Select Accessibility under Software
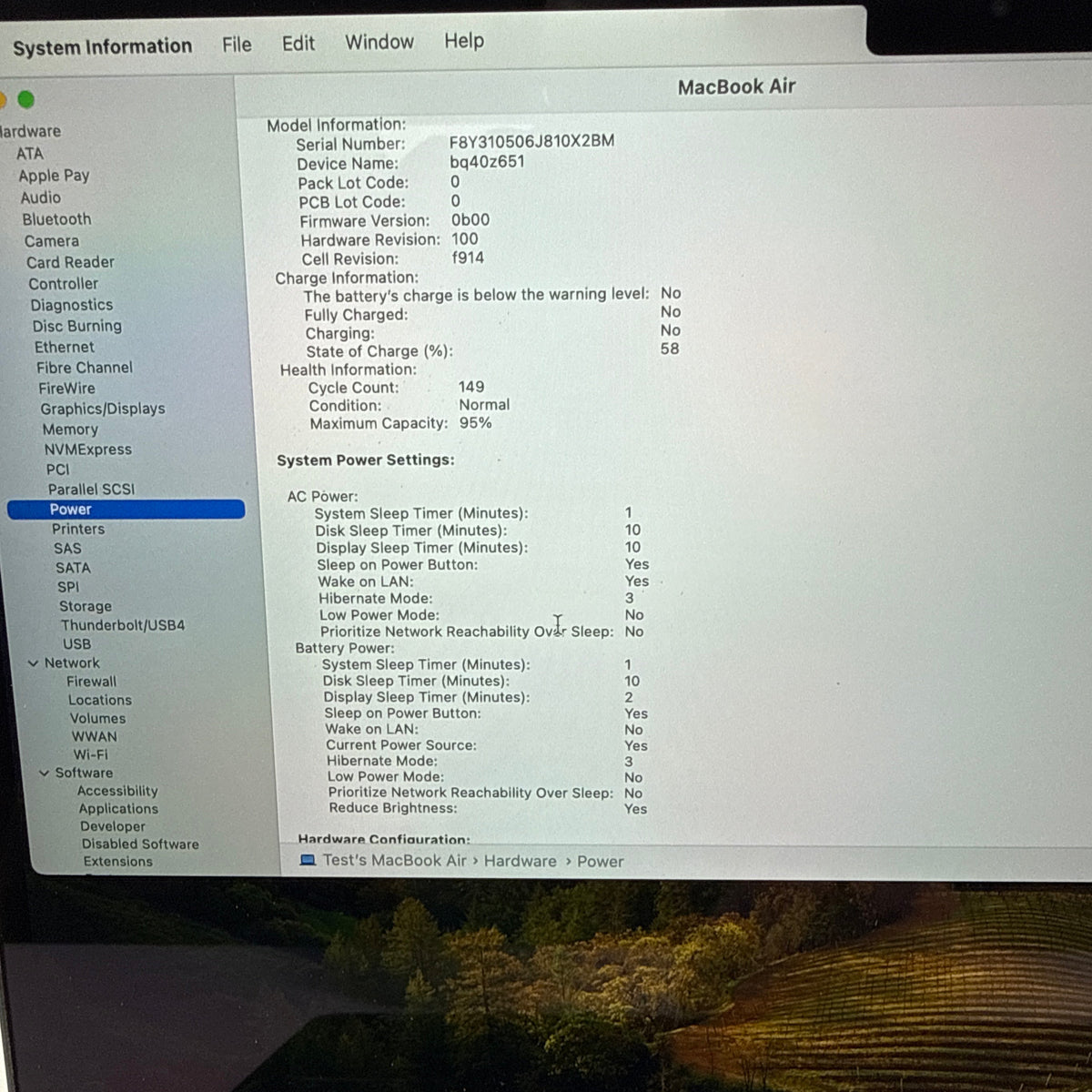Screen dimensions: 1092x1092 117,791
